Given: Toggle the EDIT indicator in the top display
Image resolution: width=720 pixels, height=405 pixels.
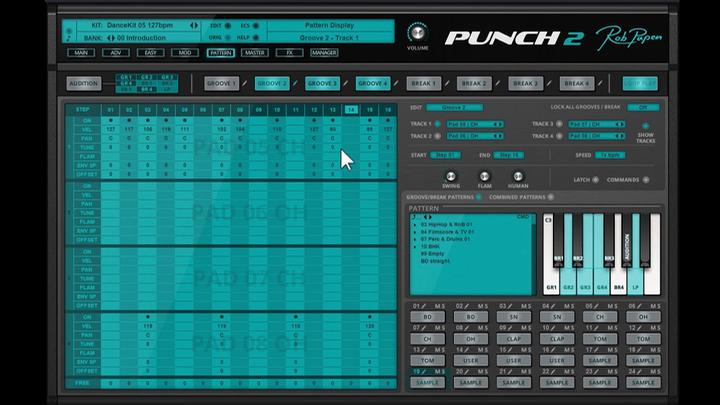Looking at the screenshot, I should [228, 26].
